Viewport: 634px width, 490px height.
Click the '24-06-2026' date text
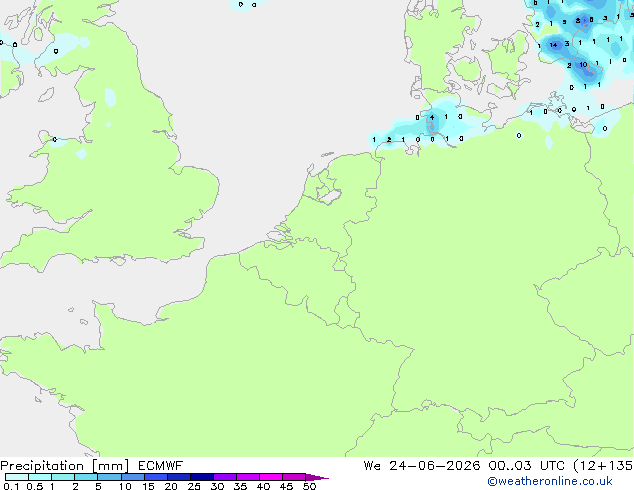(x=435, y=466)
